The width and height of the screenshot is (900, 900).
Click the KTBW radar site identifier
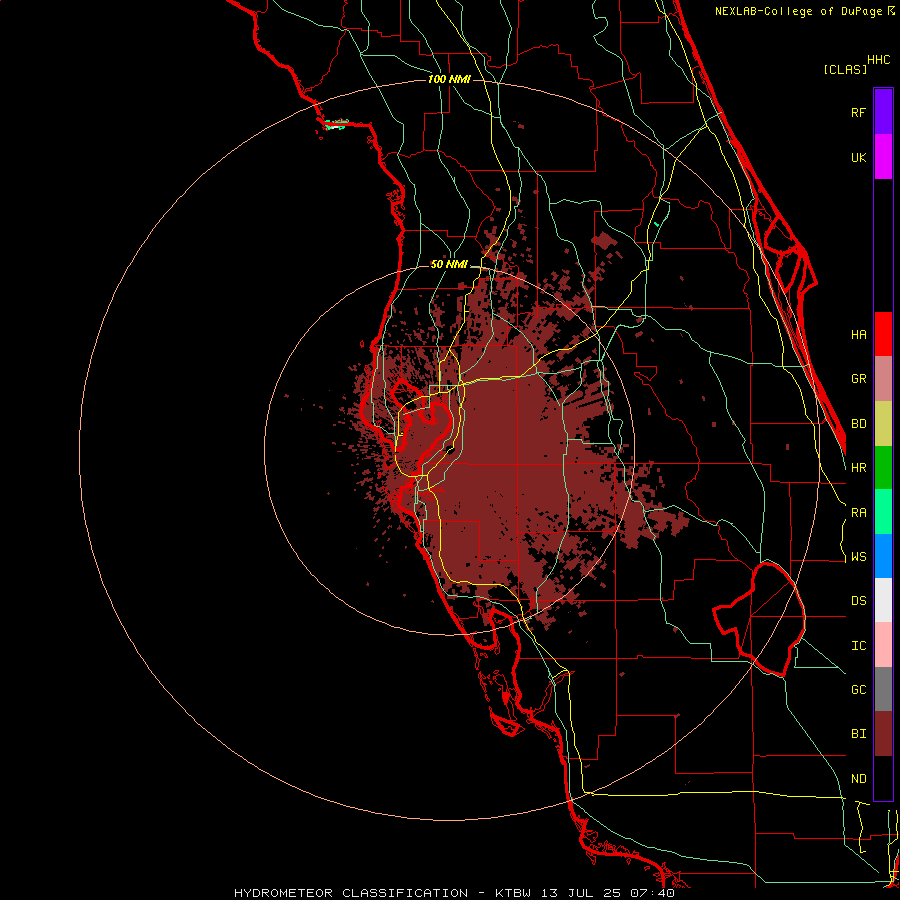pyautogui.click(x=513, y=893)
